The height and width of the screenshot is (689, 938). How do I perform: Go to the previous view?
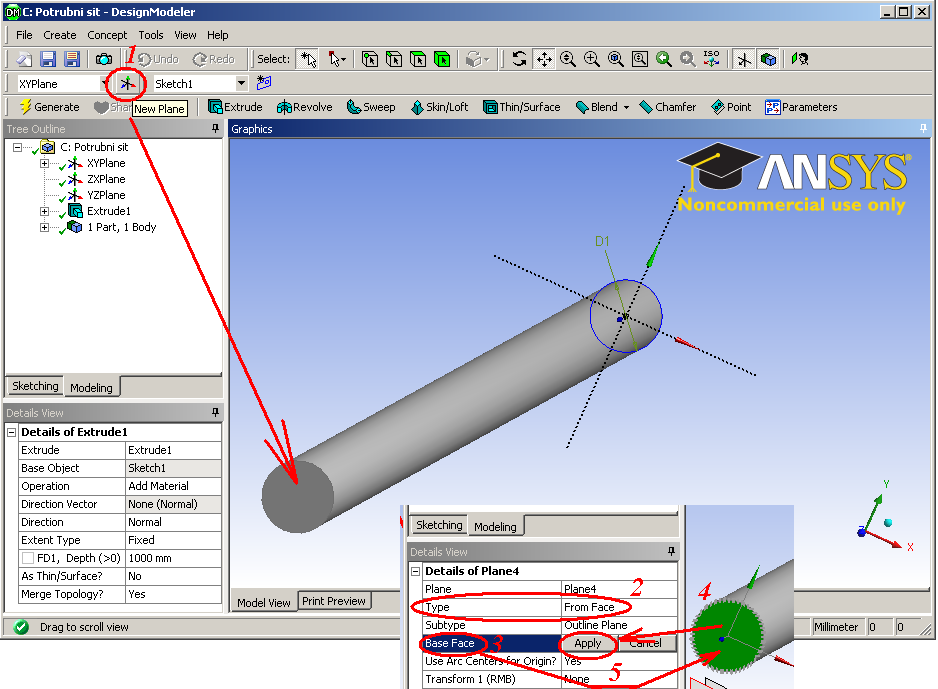(x=663, y=59)
